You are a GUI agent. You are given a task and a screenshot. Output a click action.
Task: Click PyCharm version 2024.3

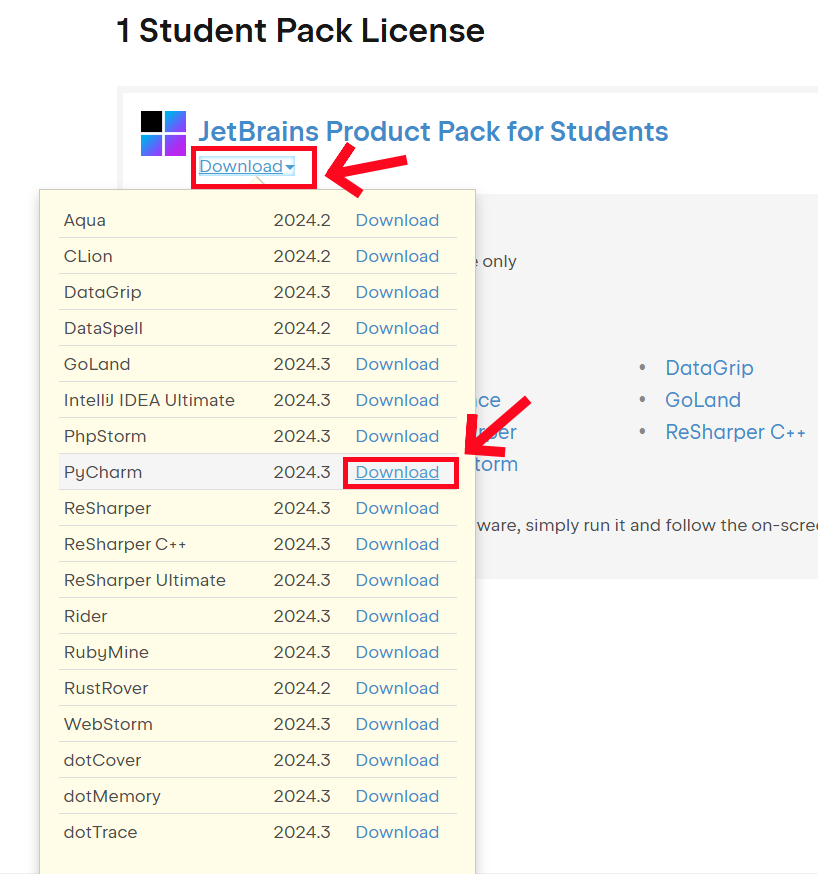tap(302, 472)
